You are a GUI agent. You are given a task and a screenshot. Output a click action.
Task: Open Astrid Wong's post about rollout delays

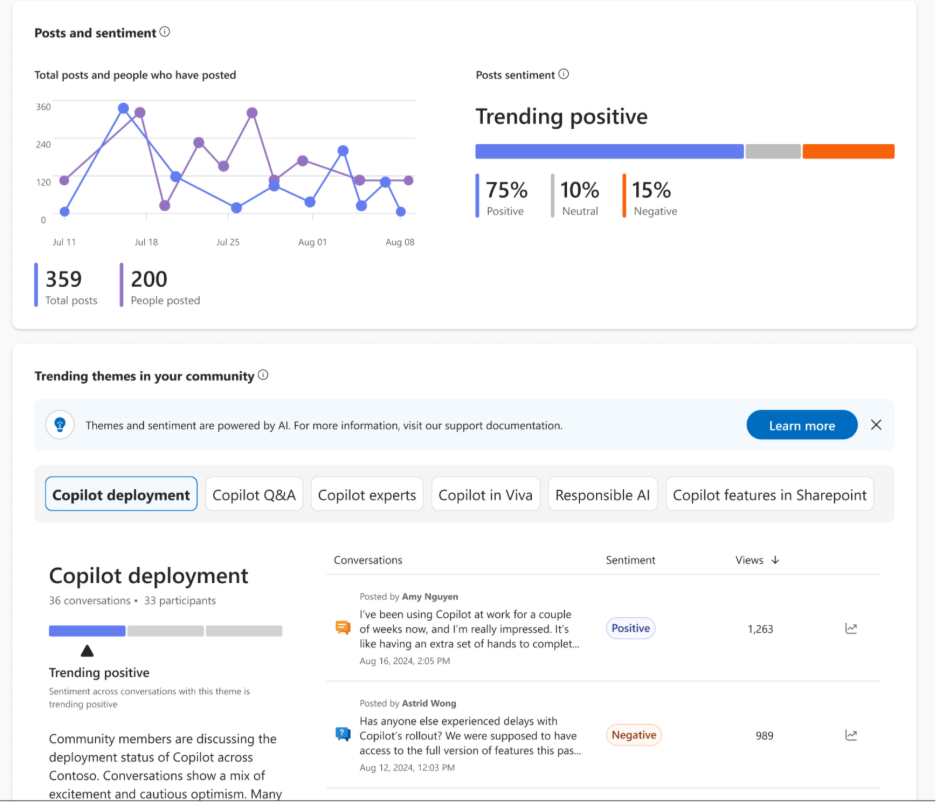470,736
